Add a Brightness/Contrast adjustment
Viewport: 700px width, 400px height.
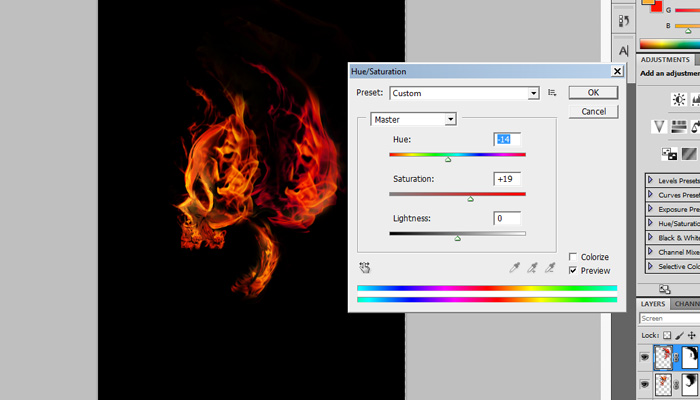pos(679,100)
